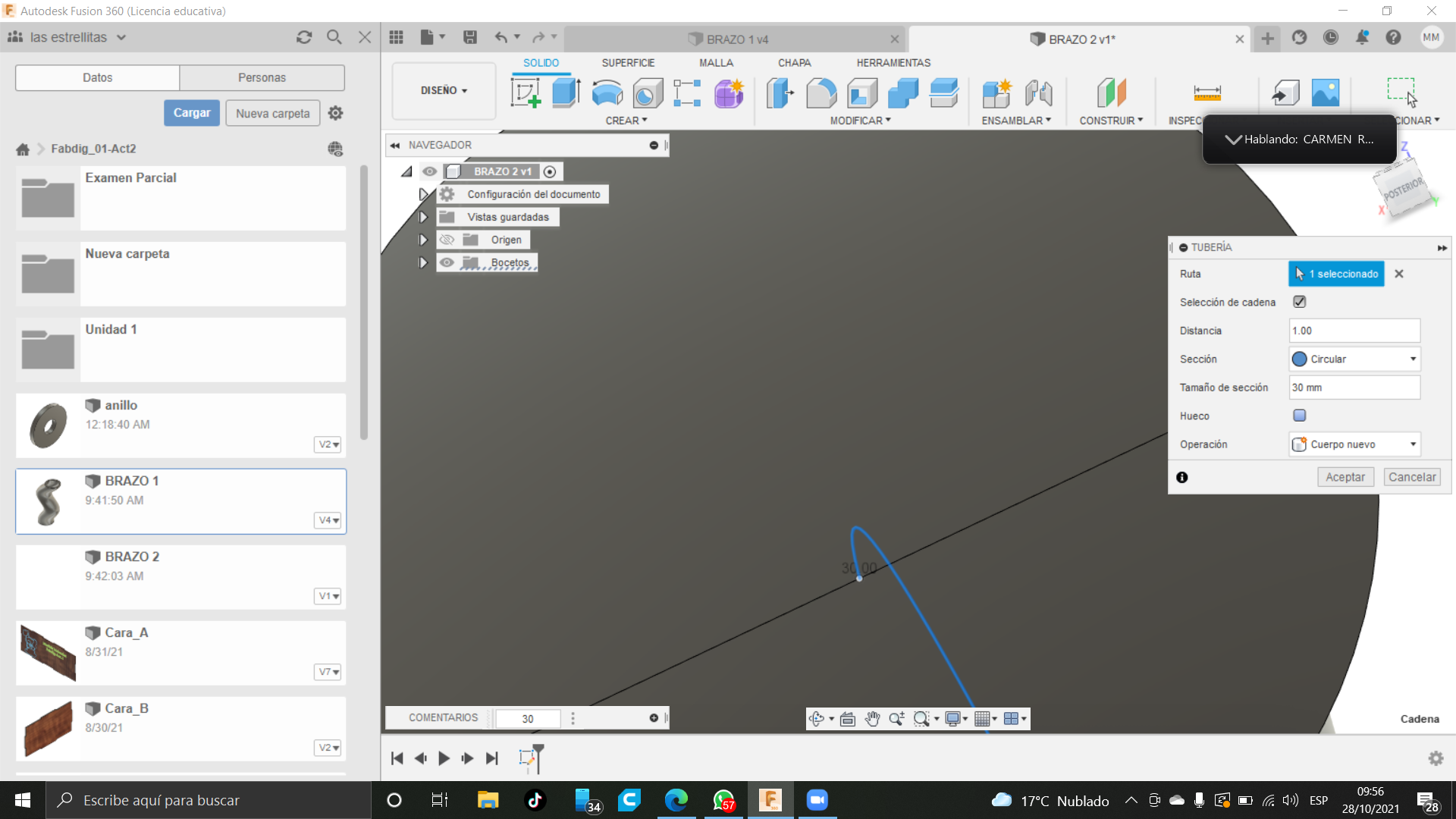Choose the Revolve tool icon
The width and height of the screenshot is (1456, 819).
pyautogui.click(x=607, y=93)
